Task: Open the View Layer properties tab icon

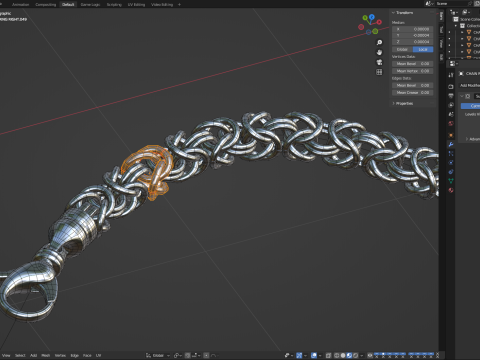Action: pyautogui.click(x=451, y=105)
